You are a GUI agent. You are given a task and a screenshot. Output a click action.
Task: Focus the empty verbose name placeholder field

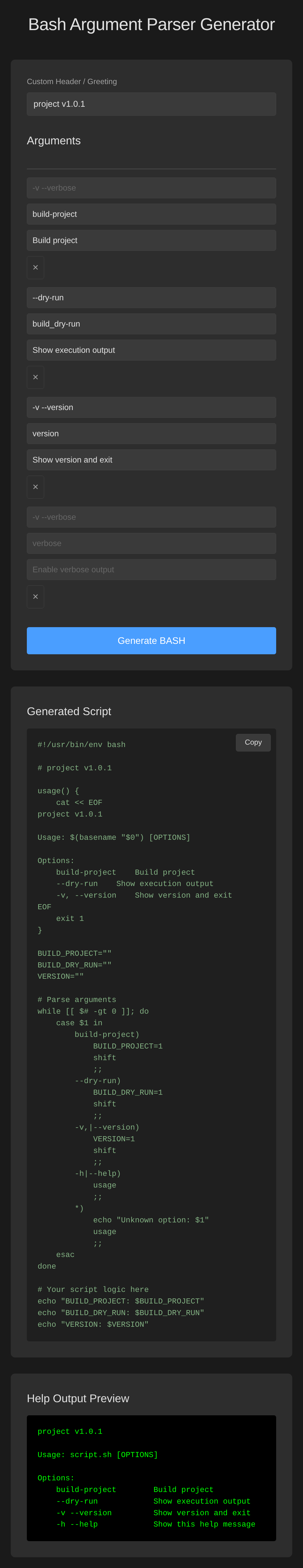click(151, 544)
